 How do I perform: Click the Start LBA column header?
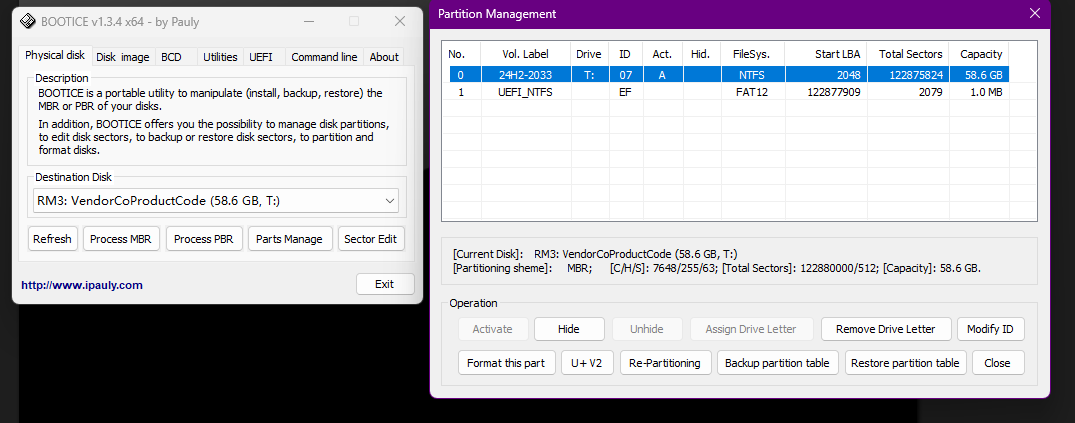click(x=826, y=53)
